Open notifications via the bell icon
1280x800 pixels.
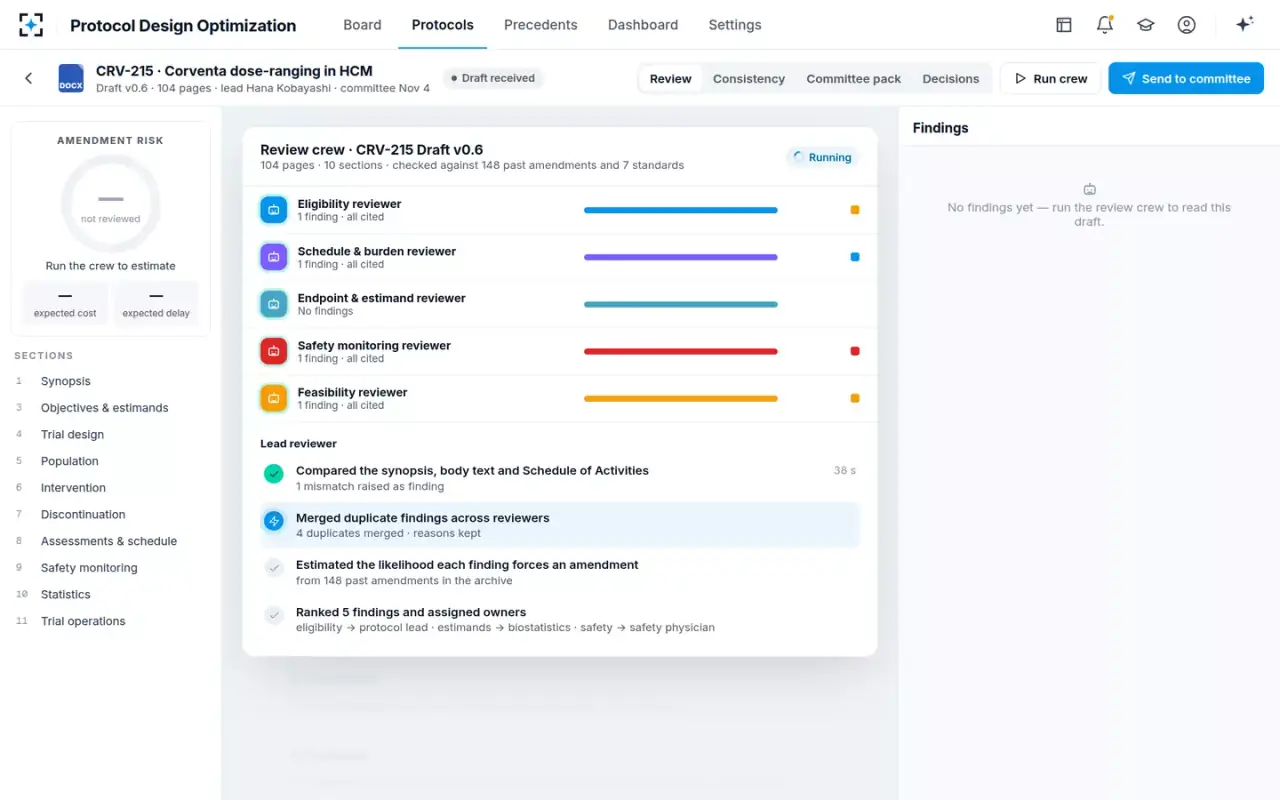click(x=1105, y=25)
